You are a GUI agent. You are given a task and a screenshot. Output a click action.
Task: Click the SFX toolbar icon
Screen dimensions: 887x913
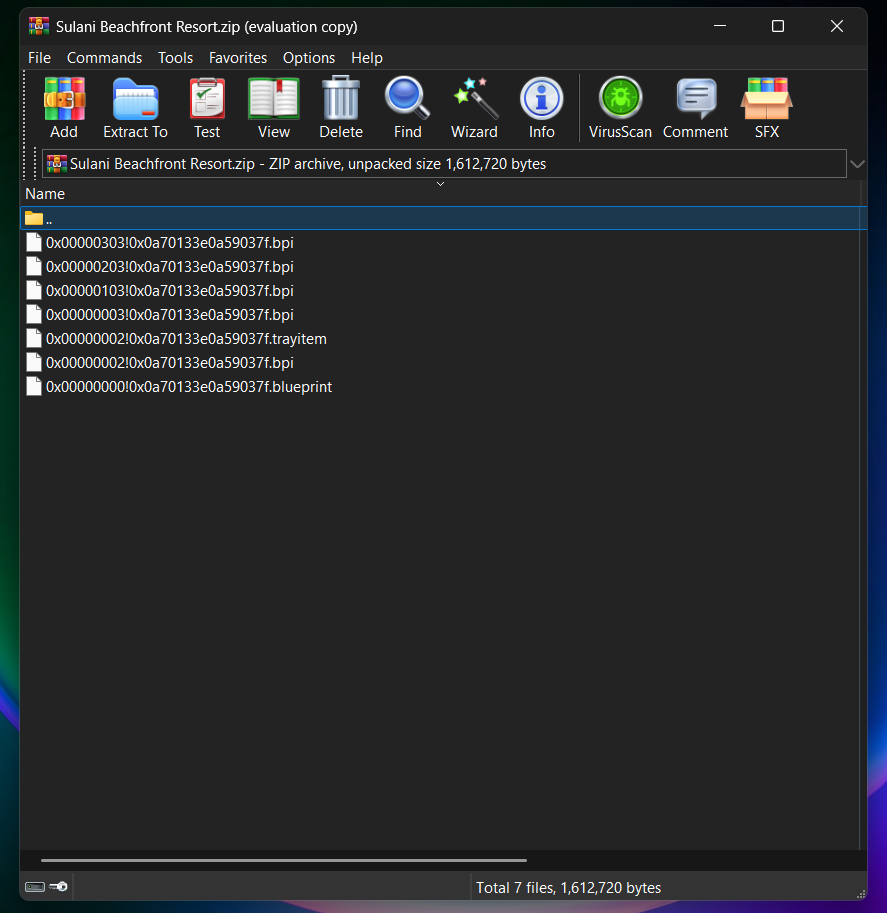point(766,108)
